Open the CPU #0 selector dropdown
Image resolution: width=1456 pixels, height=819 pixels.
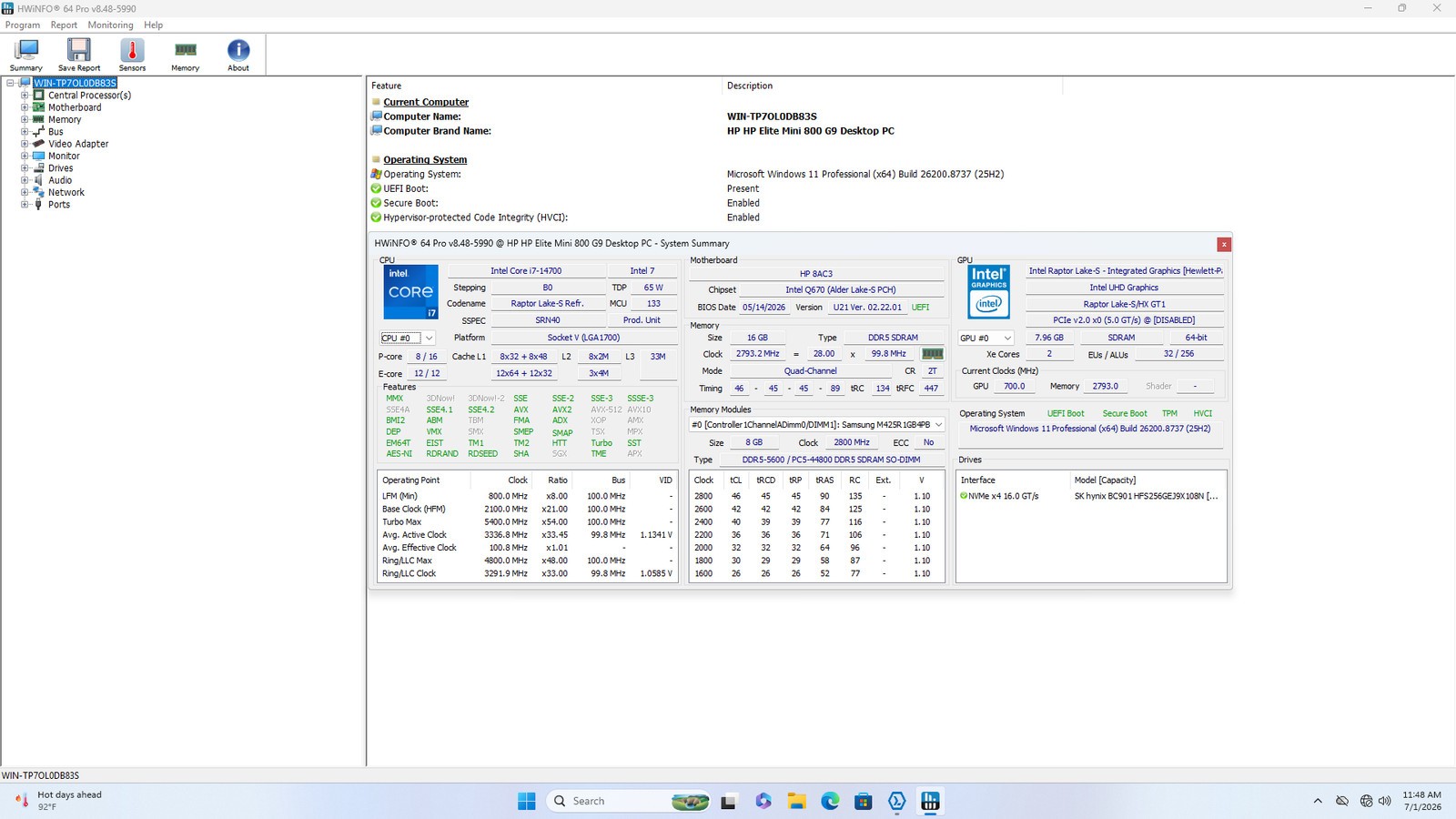tap(408, 338)
